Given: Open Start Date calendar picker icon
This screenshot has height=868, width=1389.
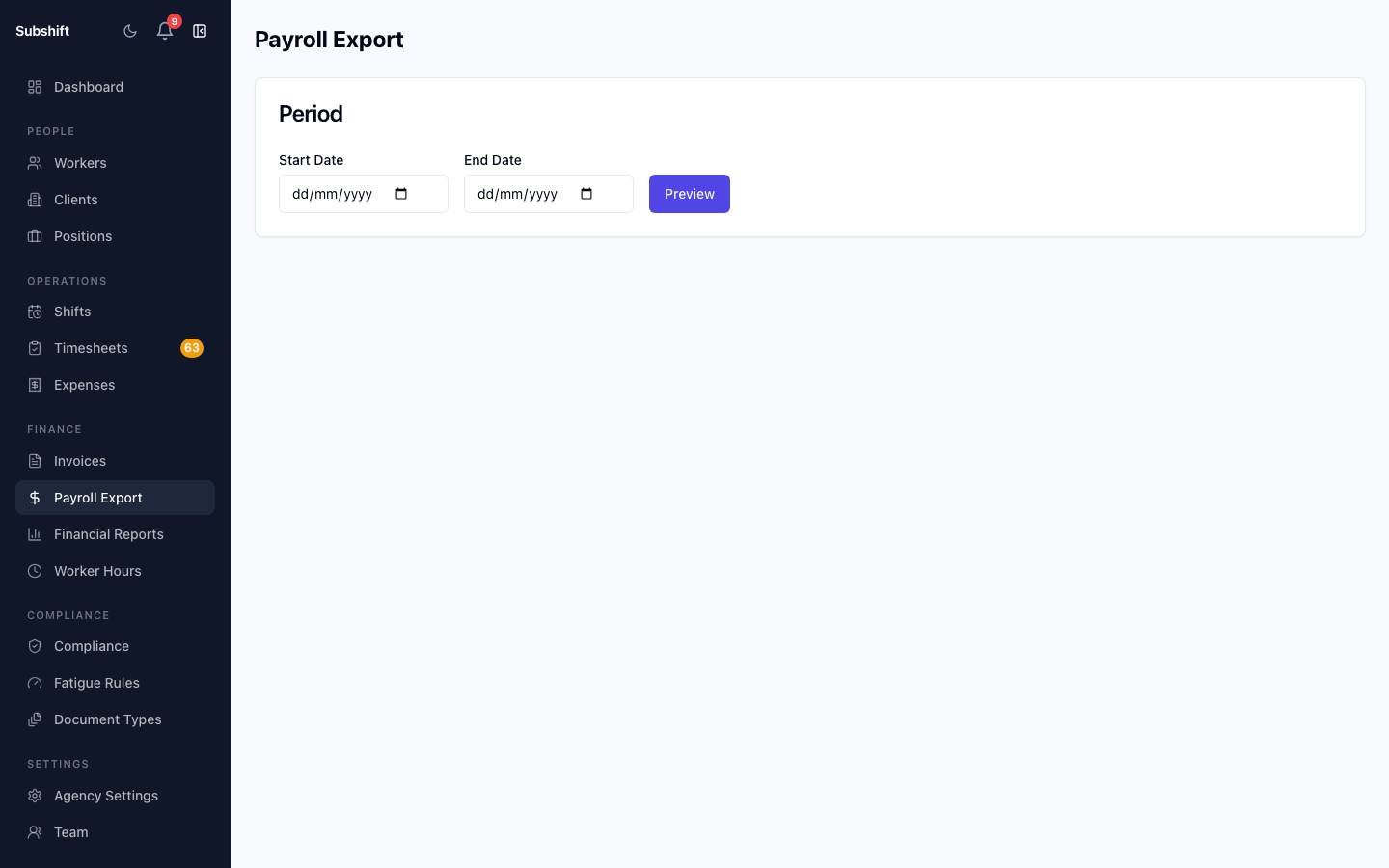Looking at the screenshot, I should 401,194.
